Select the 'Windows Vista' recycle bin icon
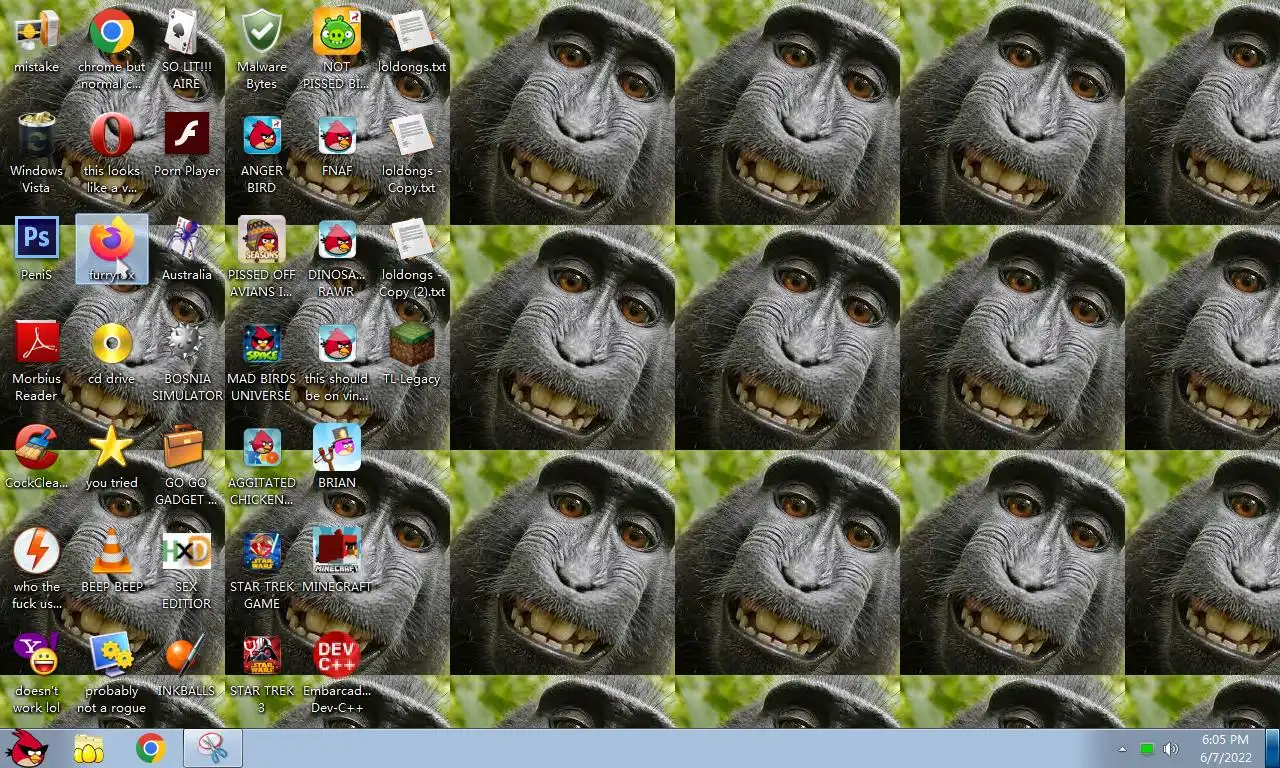The height and width of the screenshot is (768, 1280). coord(36,154)
